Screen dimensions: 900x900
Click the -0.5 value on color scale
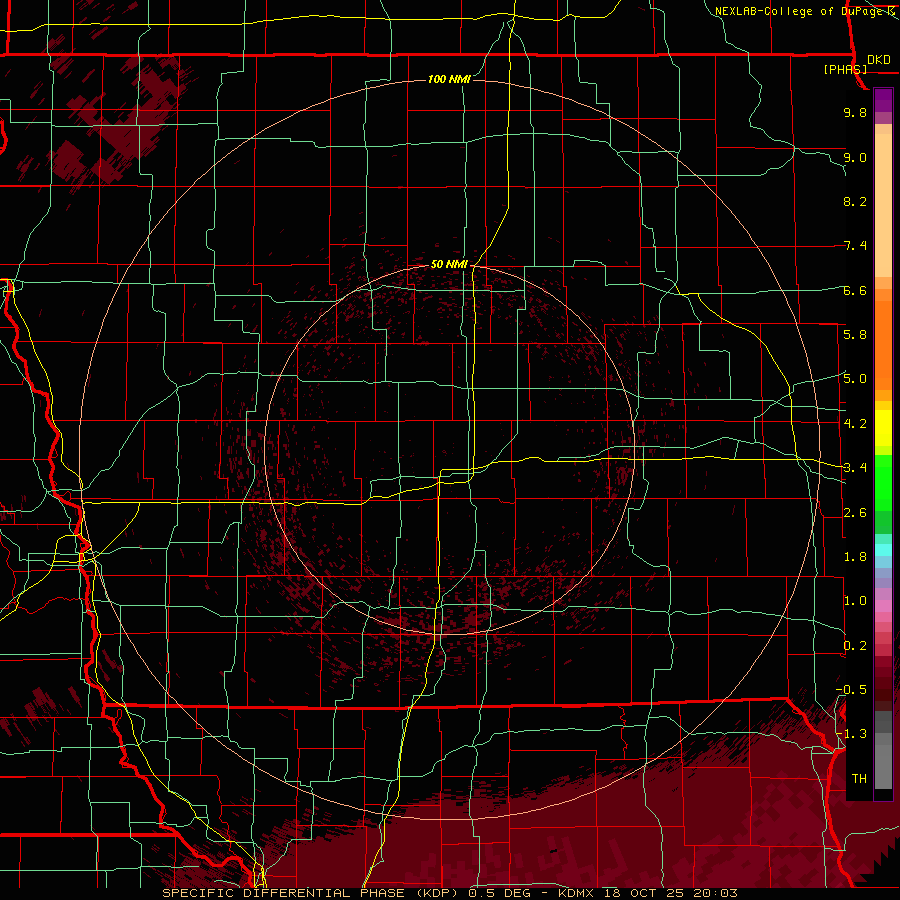(x=851, y=690)
